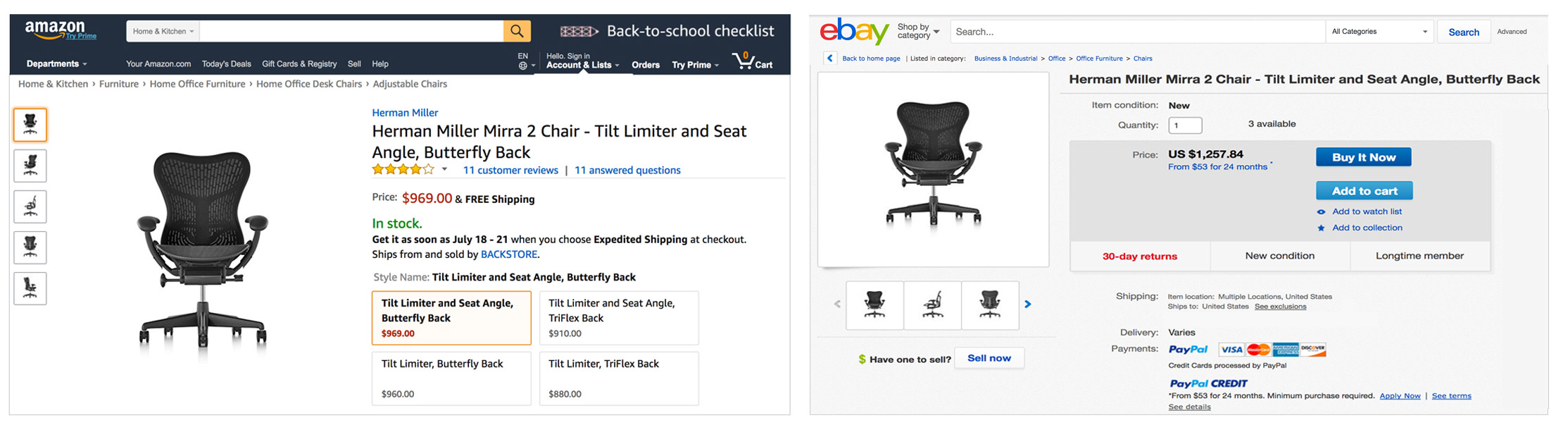
Task: Open the Home & Kitchen search category dropdown
Action: pos(163,31)
